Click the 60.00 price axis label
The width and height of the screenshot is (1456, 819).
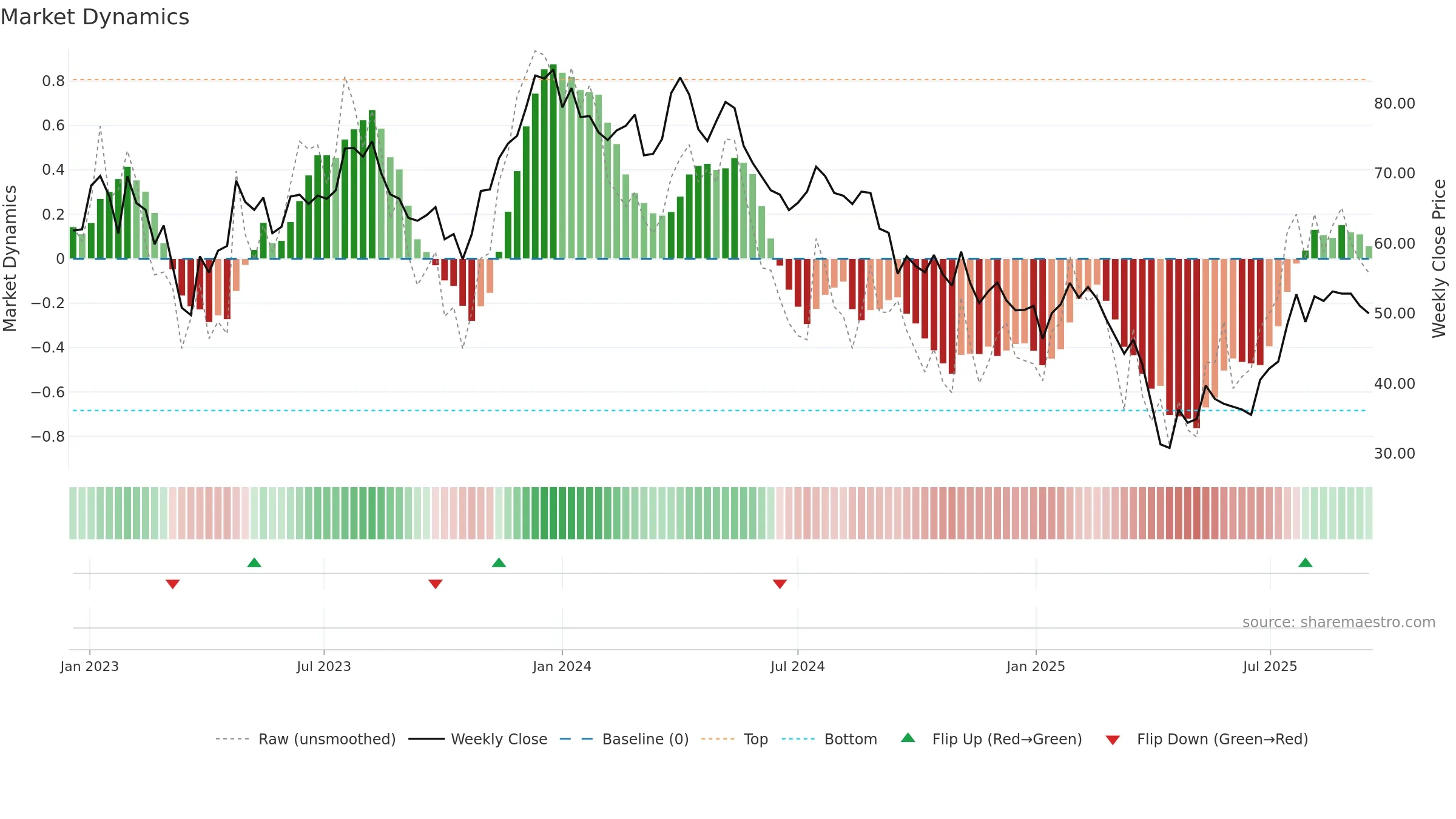pyautogui.click(x=1395, y=244)
